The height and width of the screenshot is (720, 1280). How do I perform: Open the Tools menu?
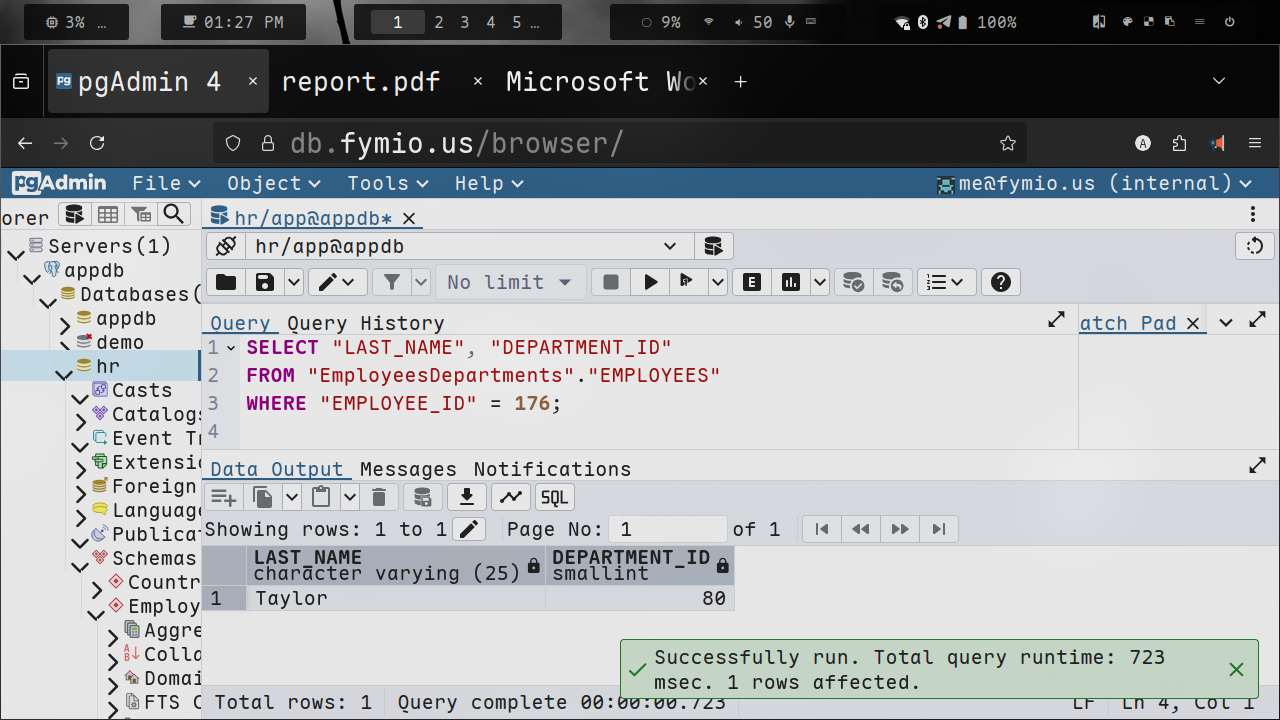[x=387, y=183]
